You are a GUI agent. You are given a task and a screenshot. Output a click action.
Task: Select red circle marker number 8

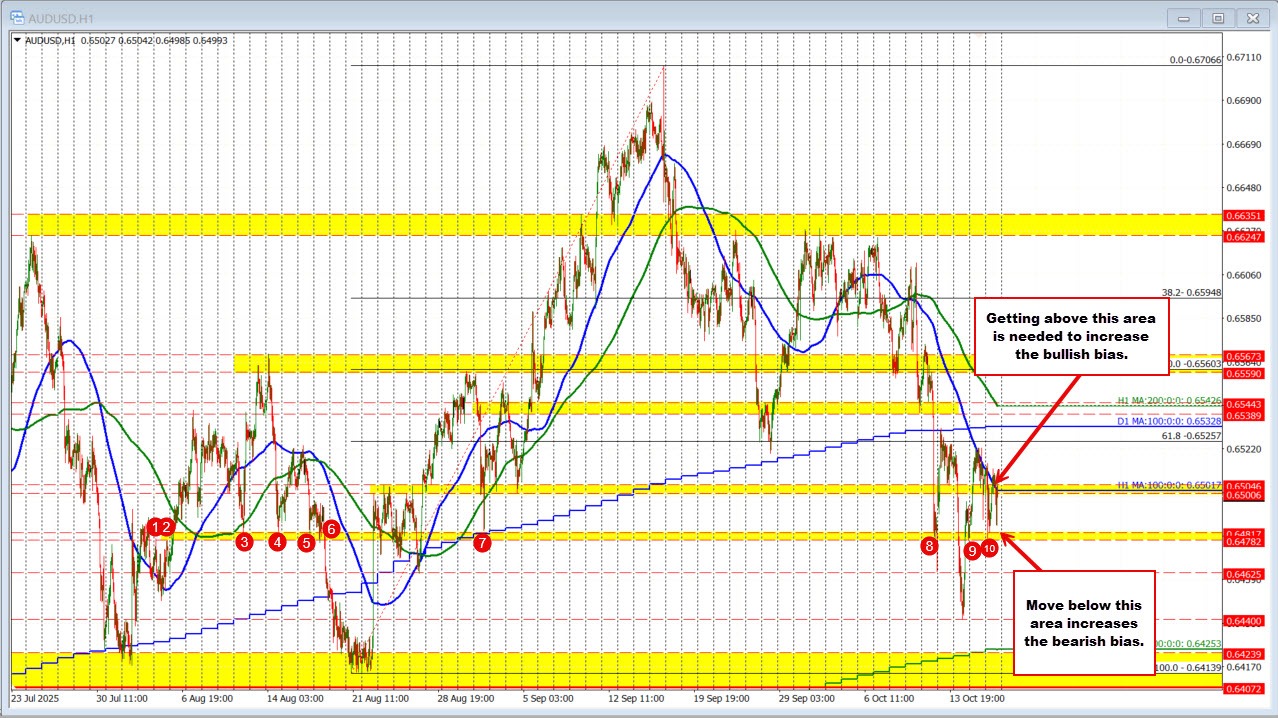pyautogui.click(x=930, y=545)
